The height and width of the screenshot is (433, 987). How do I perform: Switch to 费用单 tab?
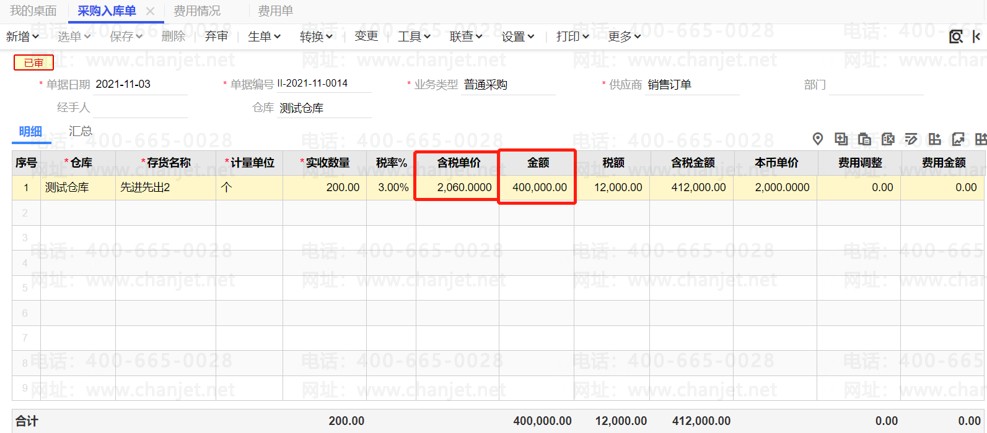pos(275,11)
